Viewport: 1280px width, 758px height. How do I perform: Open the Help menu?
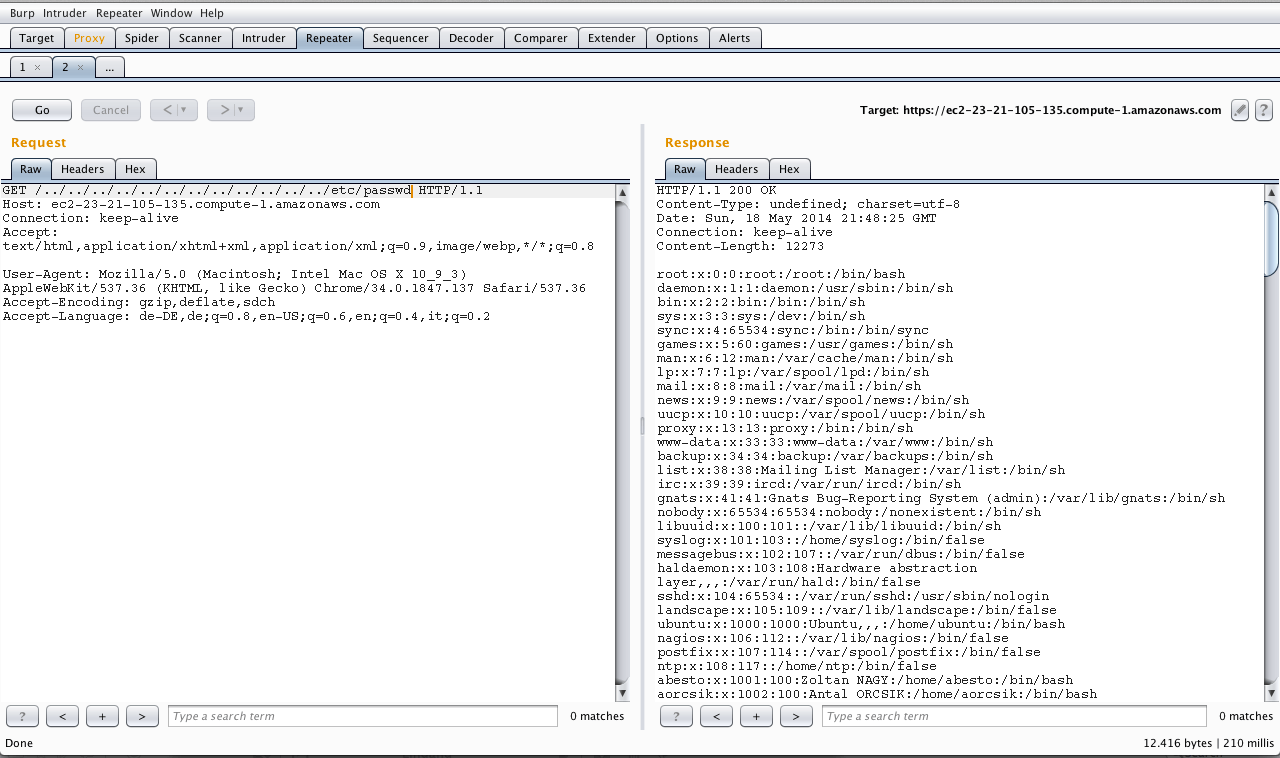tap(212, 13)
